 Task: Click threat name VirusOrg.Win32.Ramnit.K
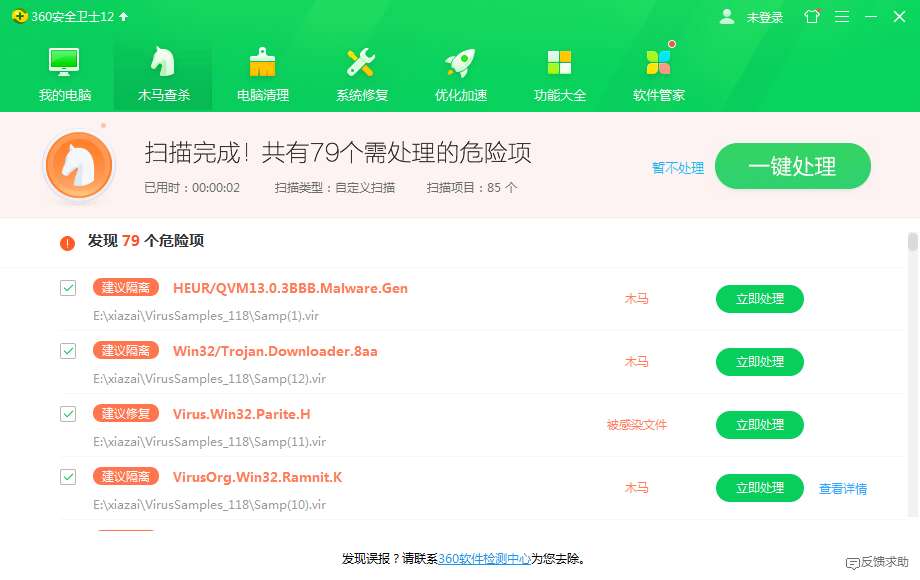[258, 477]
